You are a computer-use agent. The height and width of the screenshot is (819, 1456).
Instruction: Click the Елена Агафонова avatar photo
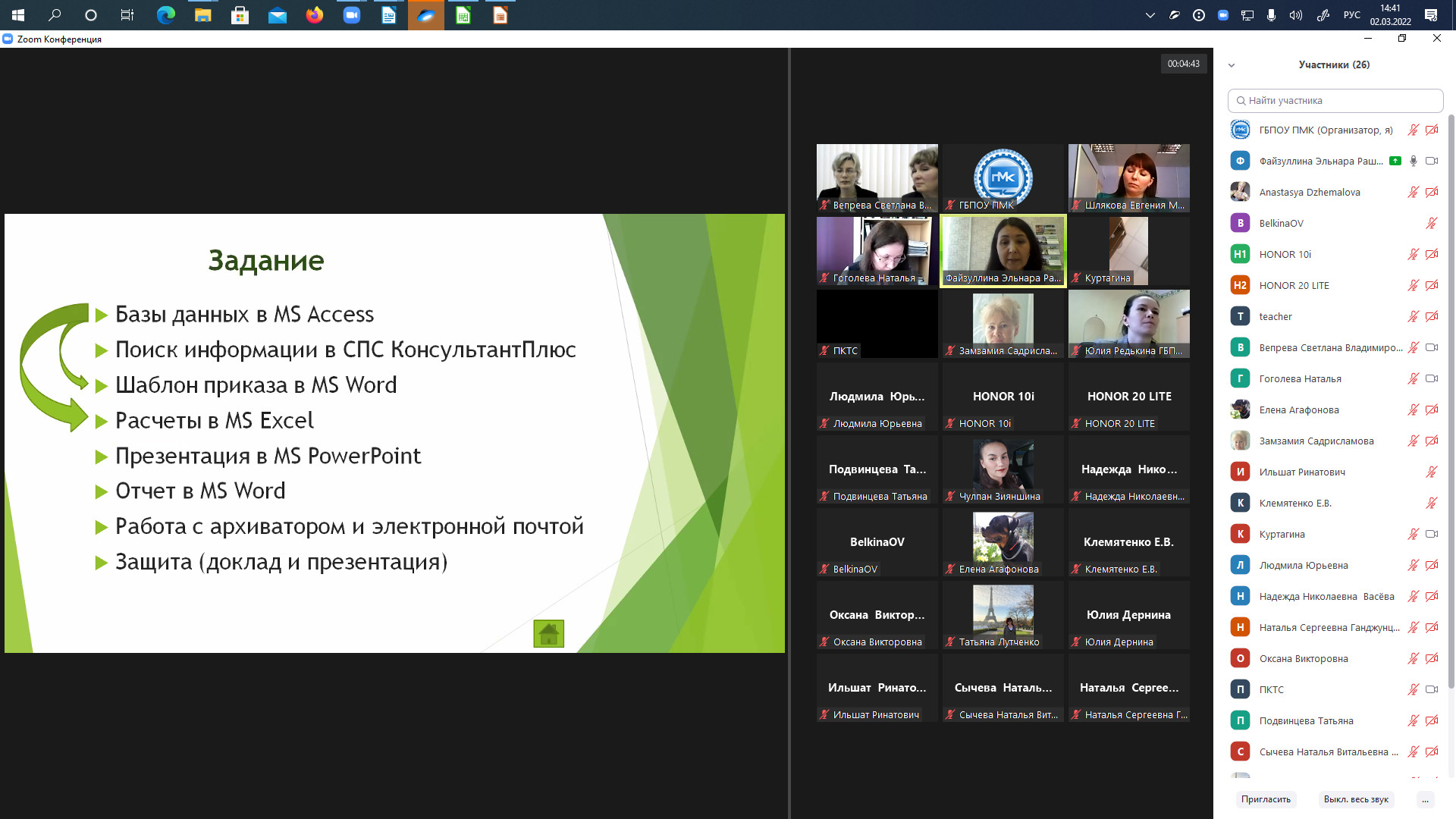1240,409
